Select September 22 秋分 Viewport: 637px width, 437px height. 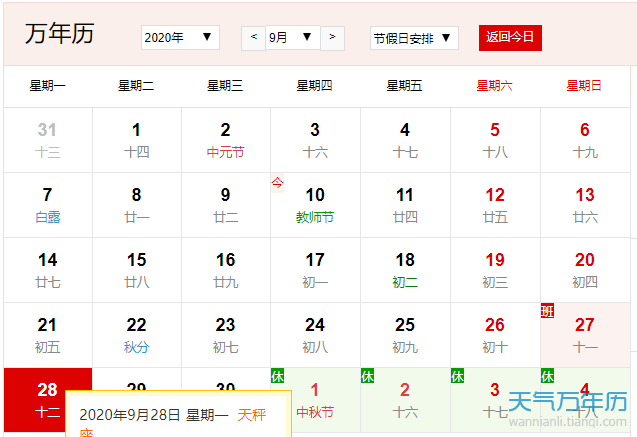[x=137, y=335]
